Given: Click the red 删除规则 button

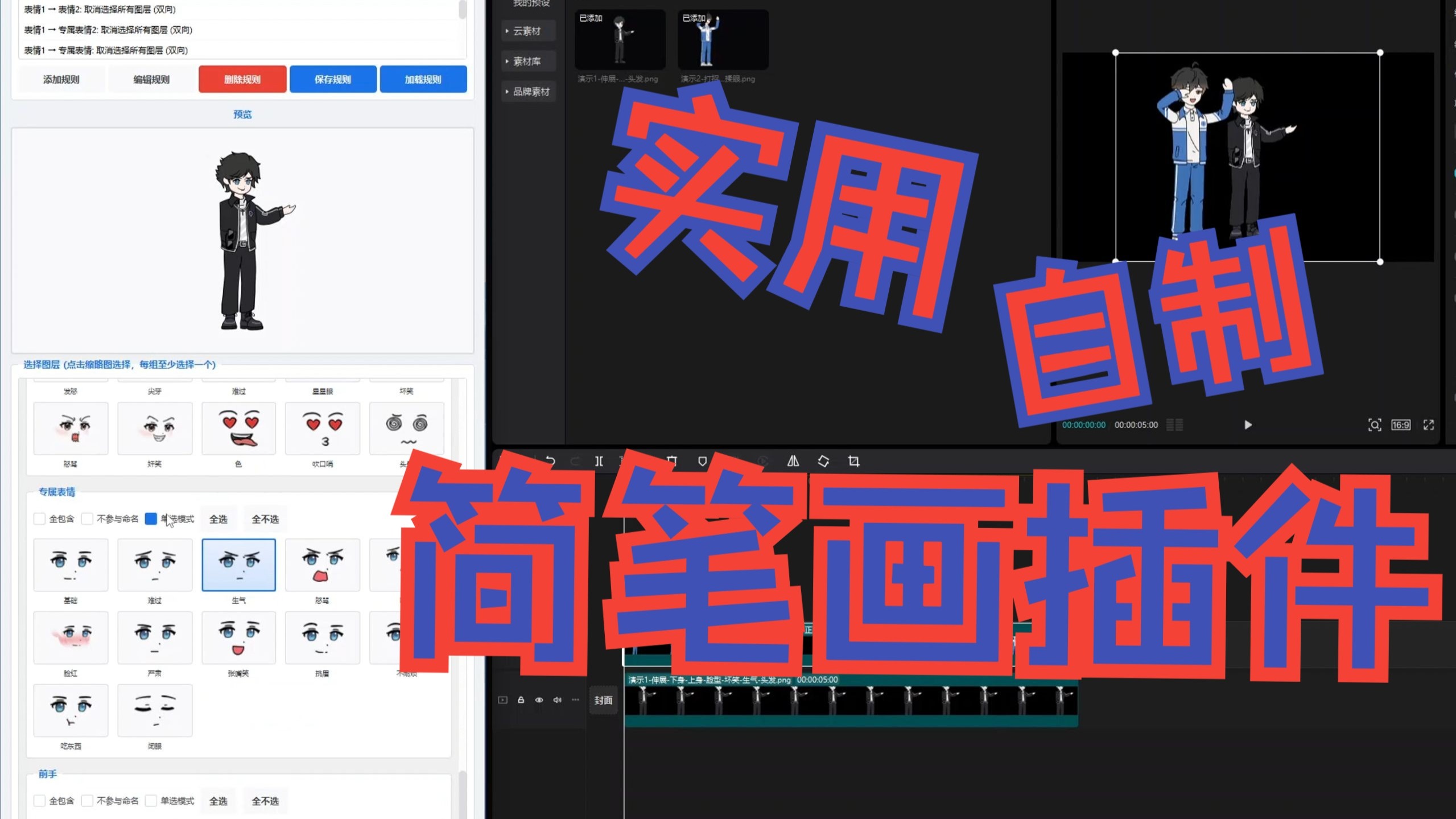Looking at the screenshot, I should [x=242, y=79].
